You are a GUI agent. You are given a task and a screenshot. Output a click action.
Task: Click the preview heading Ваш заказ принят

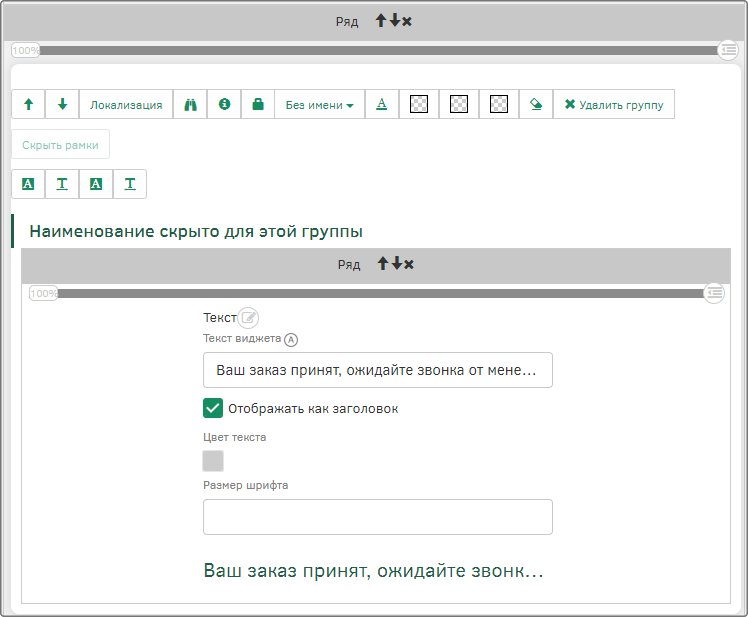(373, 571)
